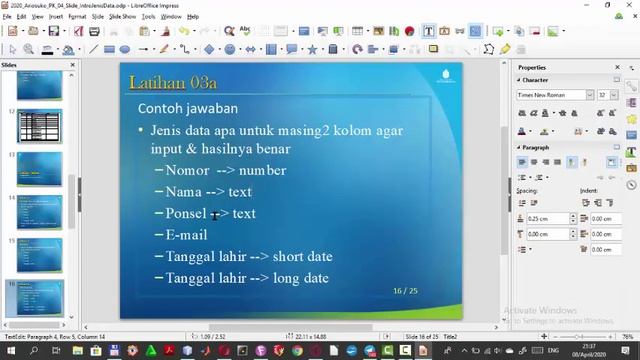Screen dimensions: 640x360
Task: Click Clone Formatting paintbrush icon
Action: coord(166,31)
